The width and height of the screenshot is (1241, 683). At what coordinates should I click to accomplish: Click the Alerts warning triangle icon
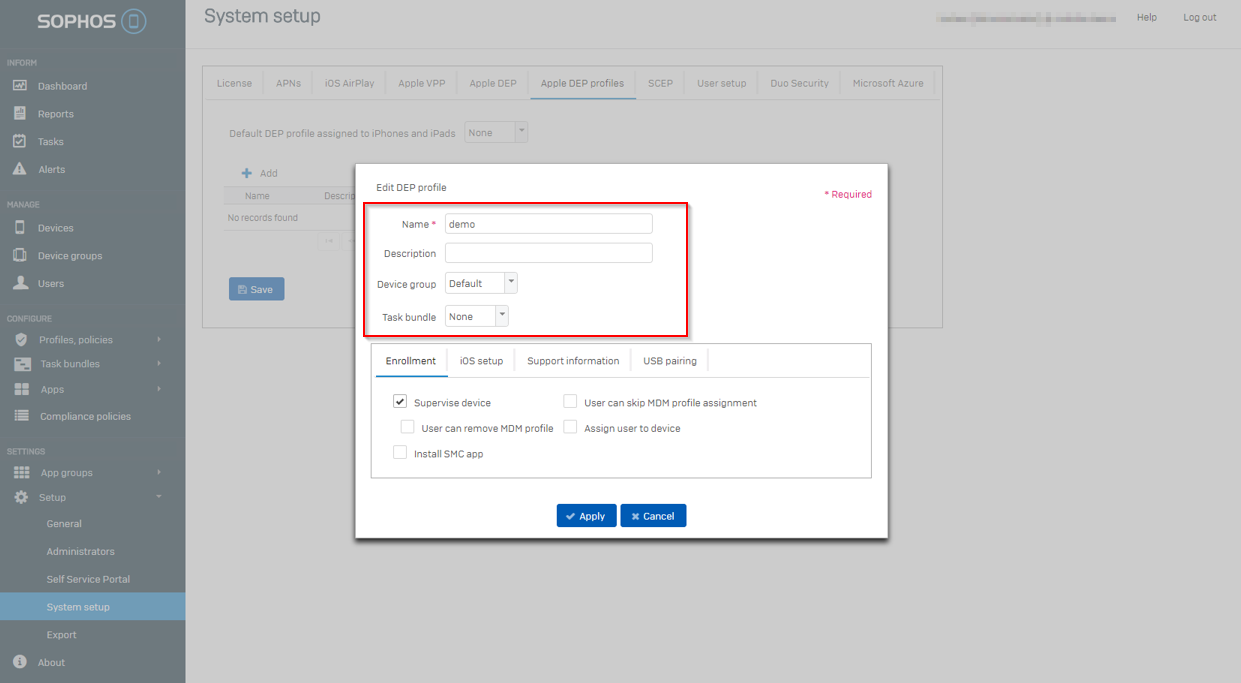pyautogui.click(x=20, y=169)
